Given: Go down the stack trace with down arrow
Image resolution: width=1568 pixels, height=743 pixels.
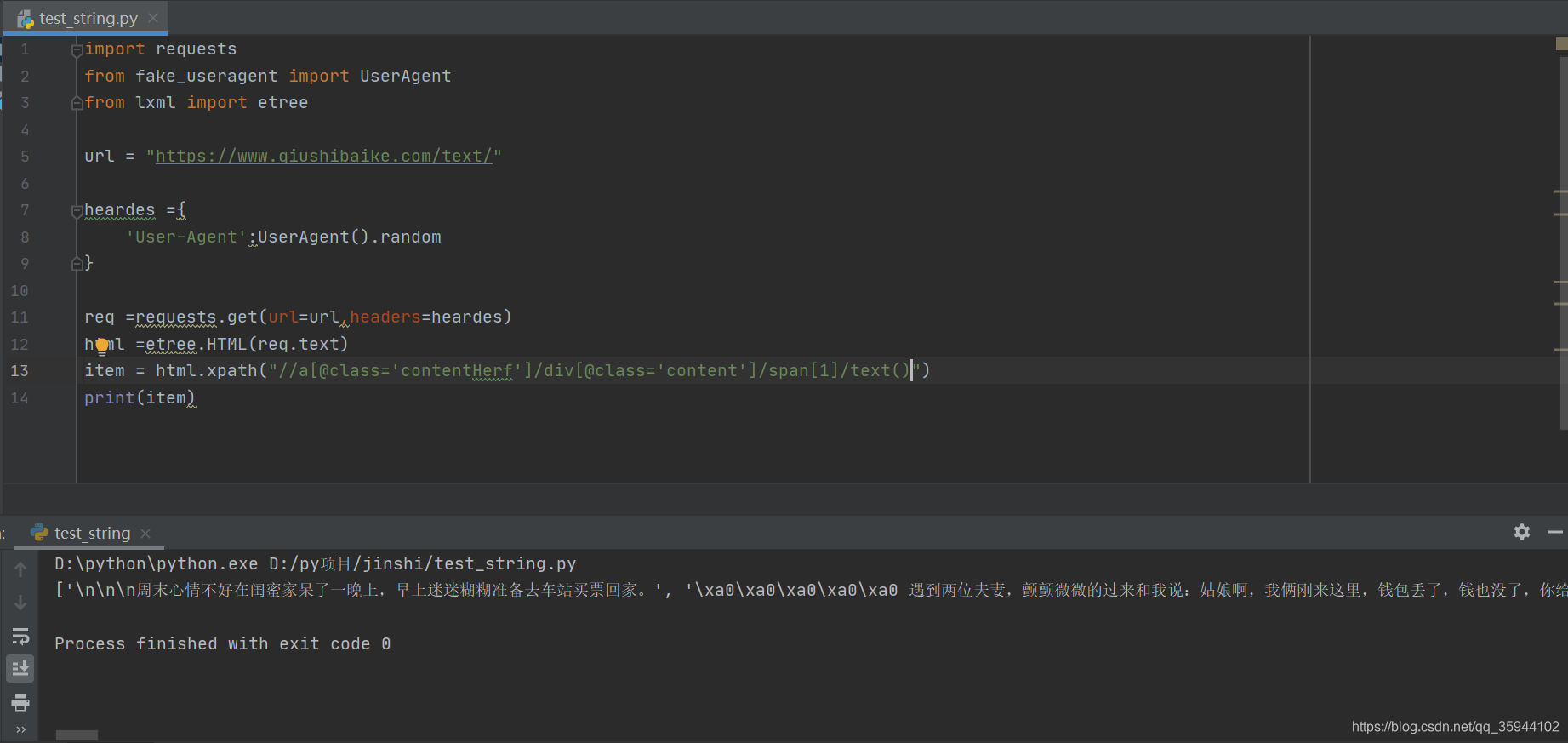Looking at the screenshot, I should click(x=20, y=603).
